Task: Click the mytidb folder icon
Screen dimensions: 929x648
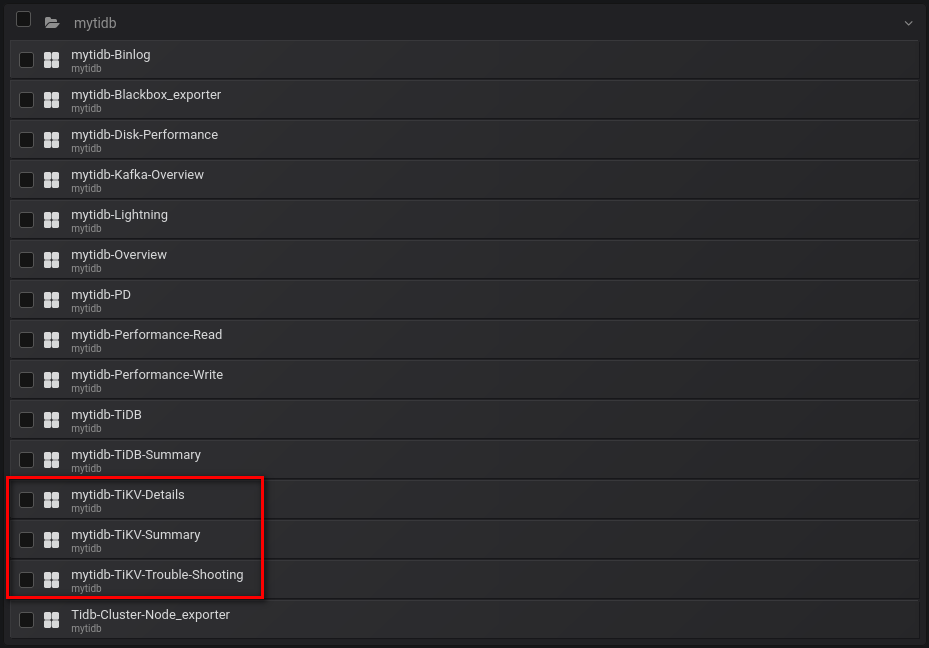Action: [52, 23]
